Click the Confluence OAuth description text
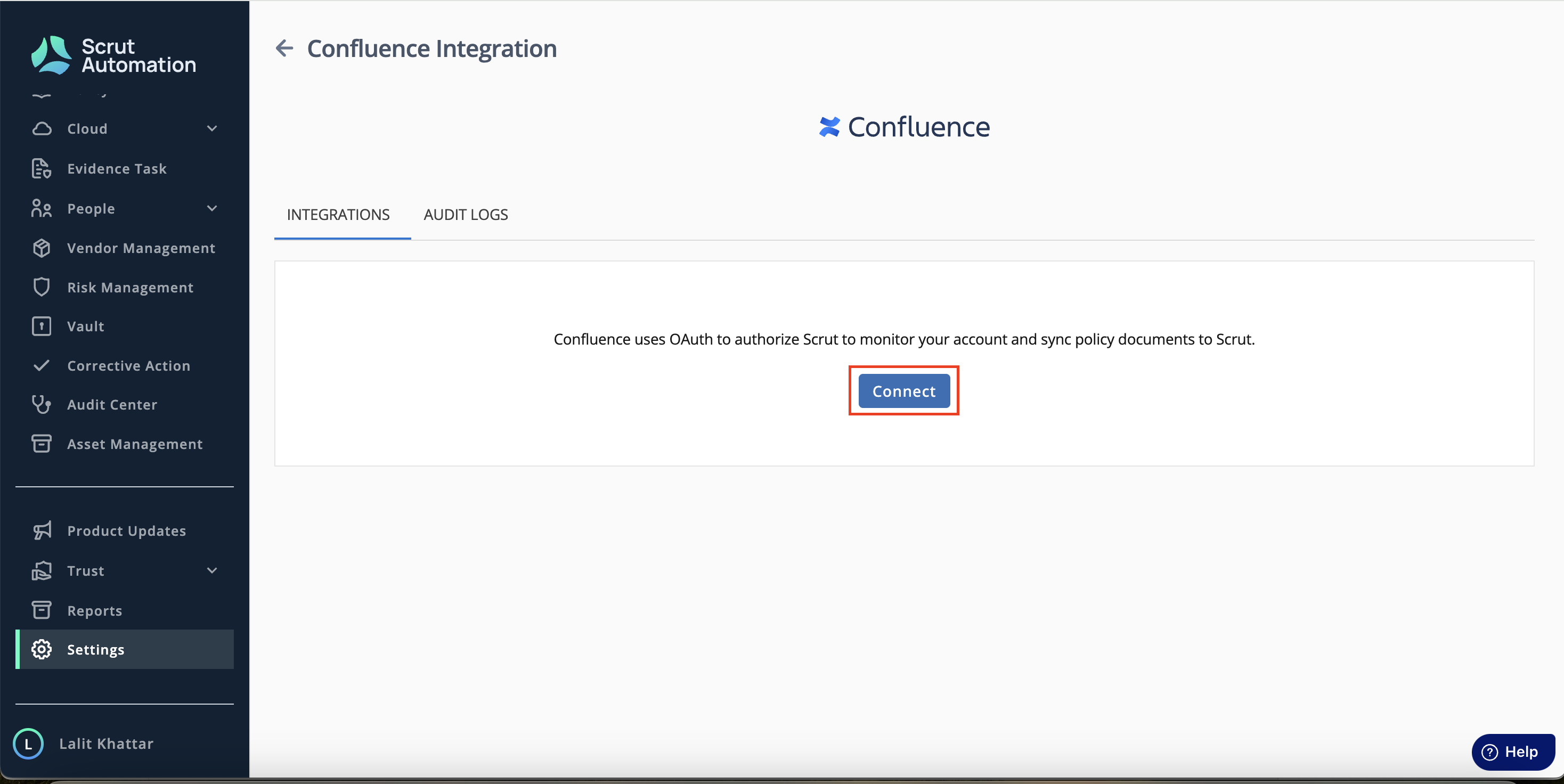This screenshot has width=1564, height=784. tap(904, 339)
